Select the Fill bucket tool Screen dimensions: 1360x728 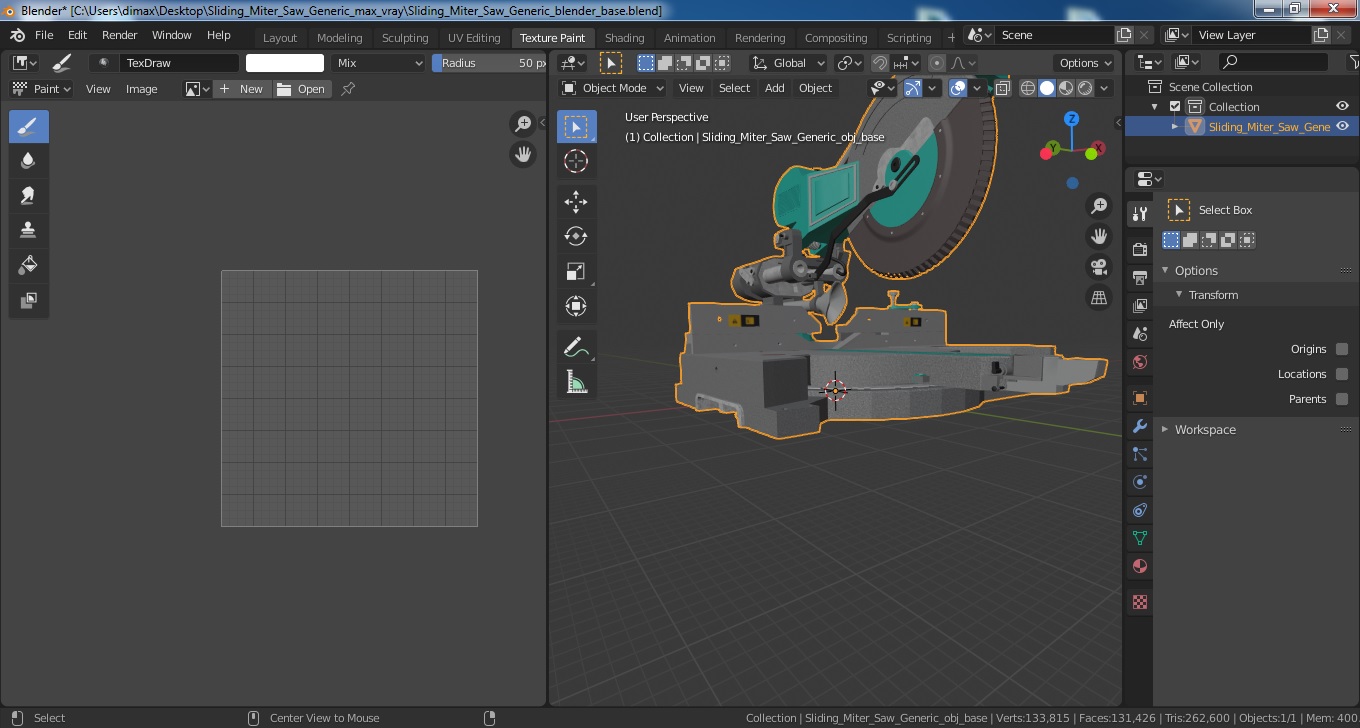pyautogui.click(x=29, y=266)
